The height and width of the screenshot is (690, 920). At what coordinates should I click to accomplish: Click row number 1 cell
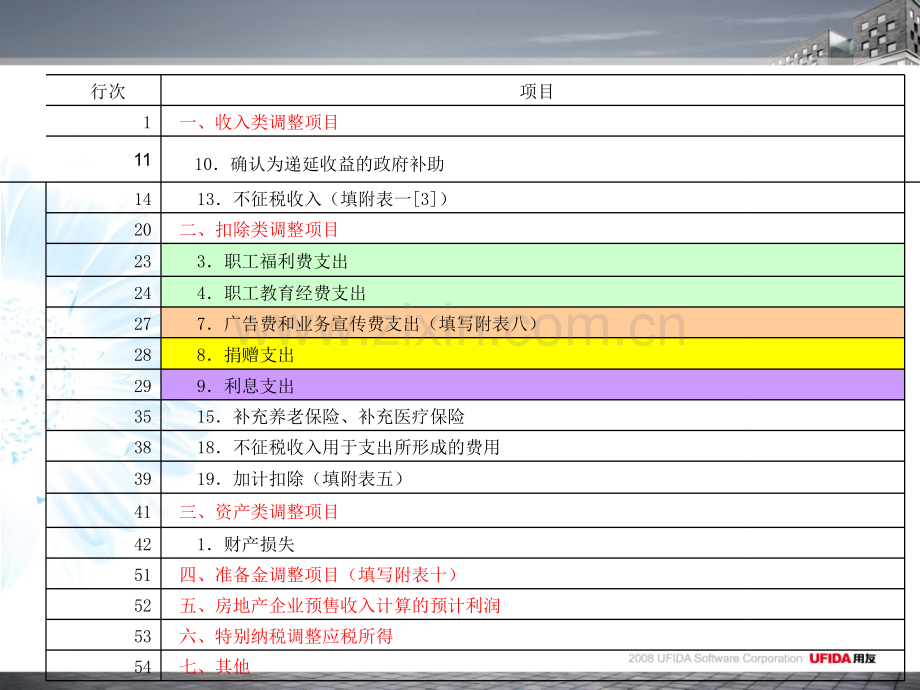click(103, 121)
